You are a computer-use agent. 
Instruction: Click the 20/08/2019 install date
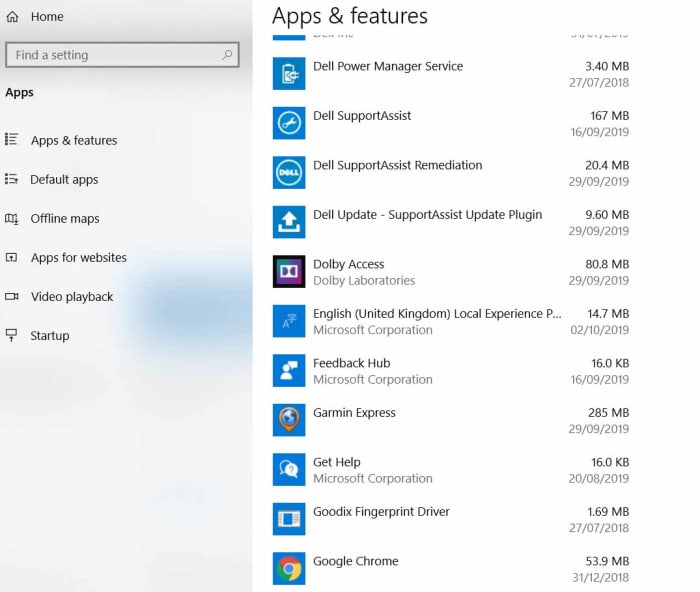click(599, 479)
